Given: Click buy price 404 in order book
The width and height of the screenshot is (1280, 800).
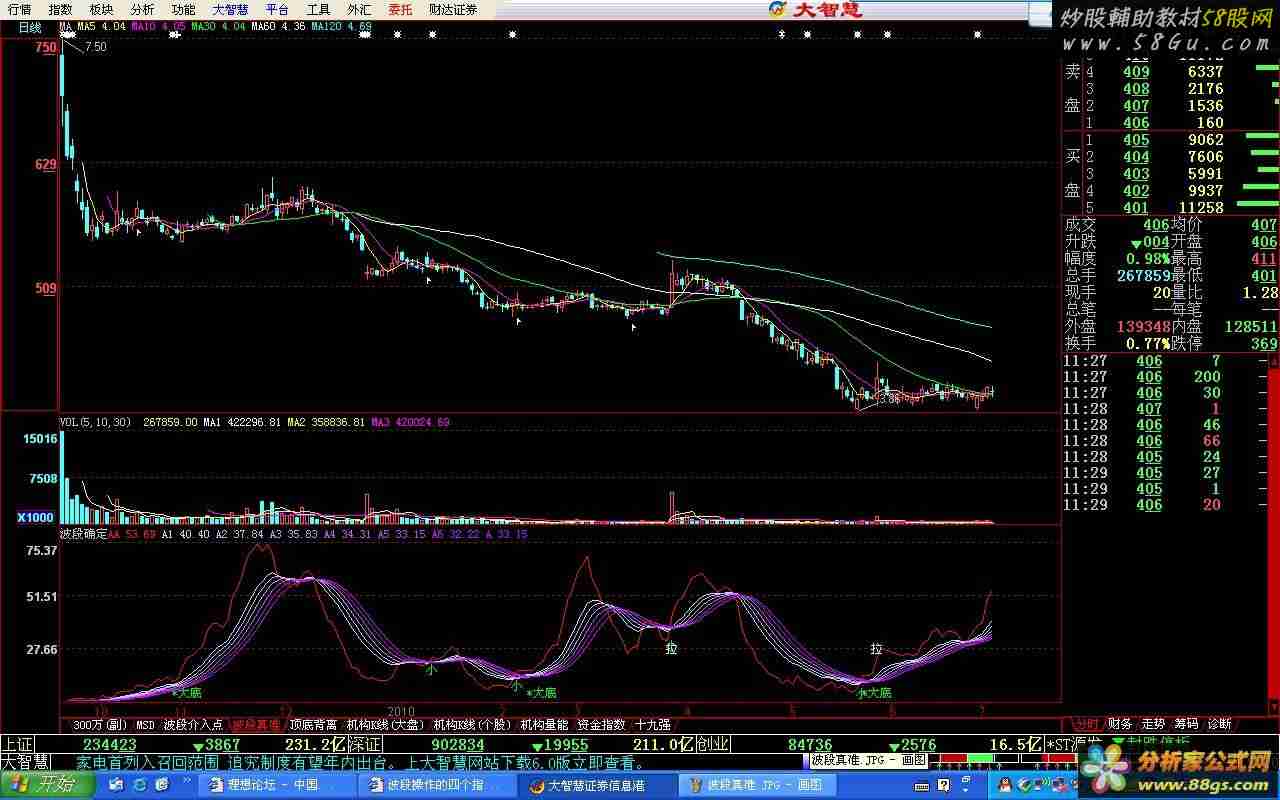Looking at the screenshot, I should [x=1136, y=157].
